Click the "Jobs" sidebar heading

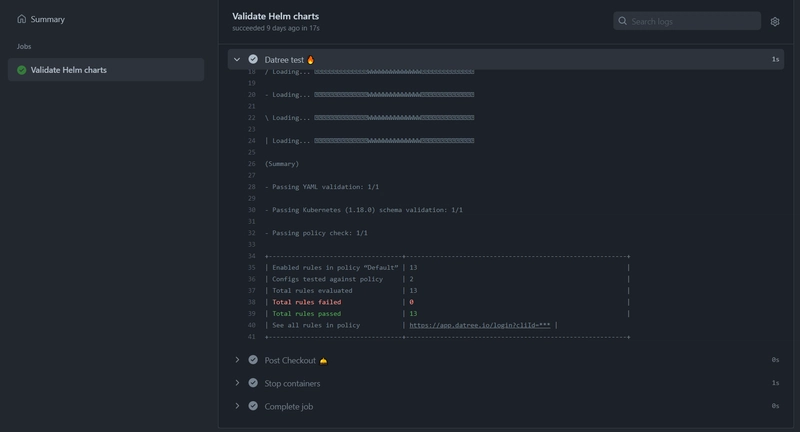pos(24,46)
